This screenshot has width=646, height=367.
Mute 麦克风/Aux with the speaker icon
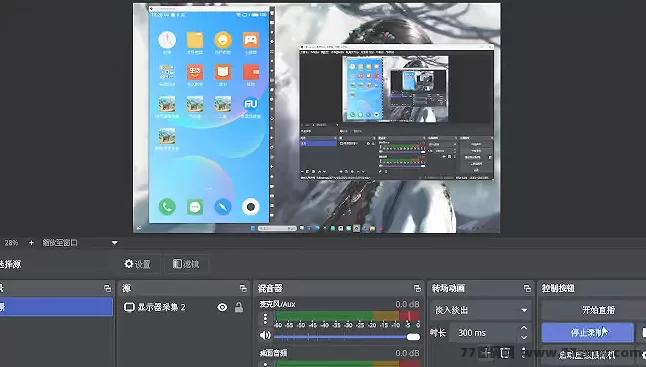[265, 335]
